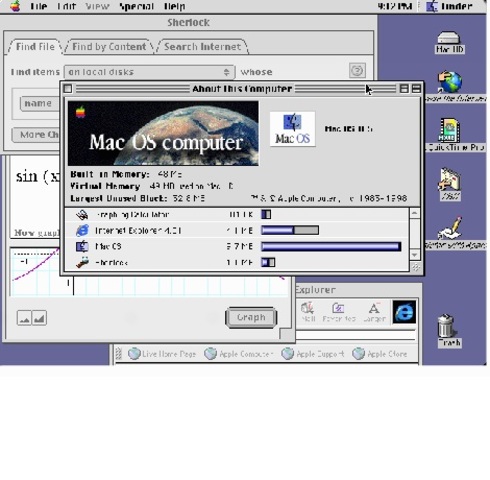Click the Graph button
Image resolution: width=490 pixels, height=480 pixels.
251,317
